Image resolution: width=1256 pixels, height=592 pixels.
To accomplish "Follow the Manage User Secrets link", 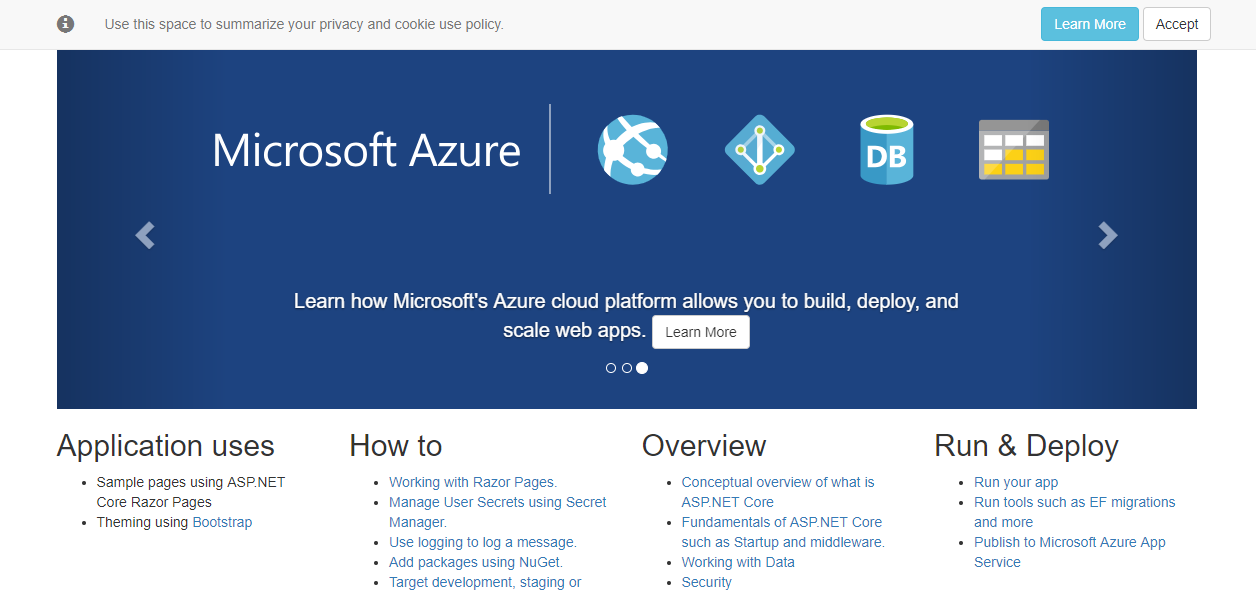I will 497,502.
